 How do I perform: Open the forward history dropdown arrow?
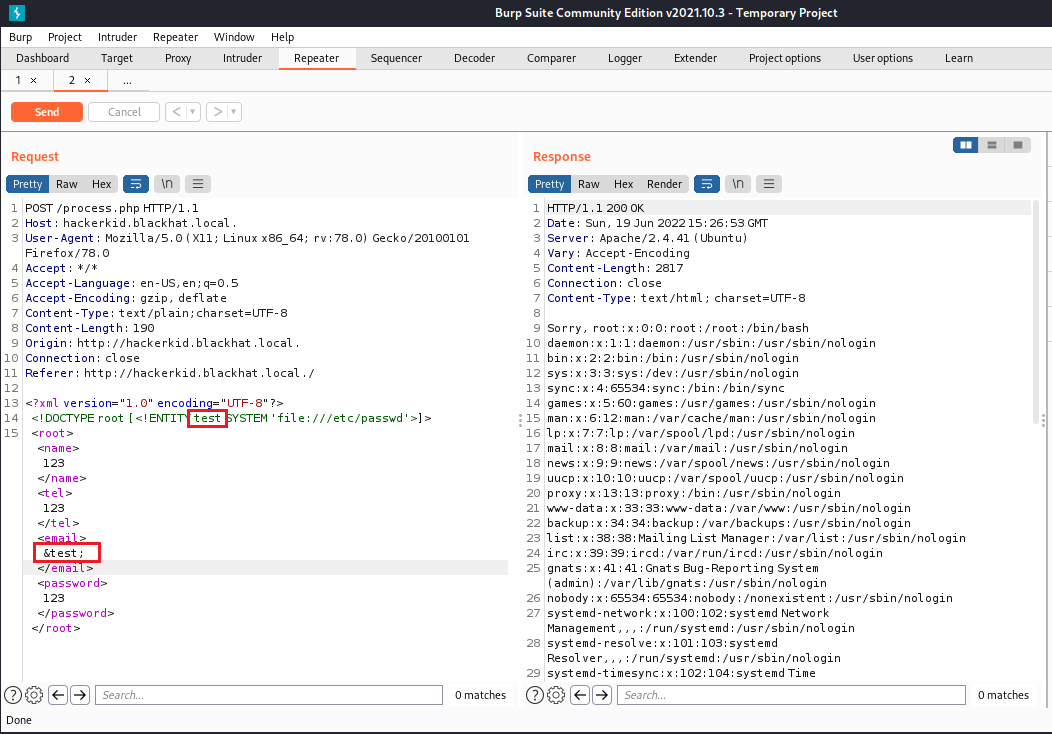tap(233, 112)
